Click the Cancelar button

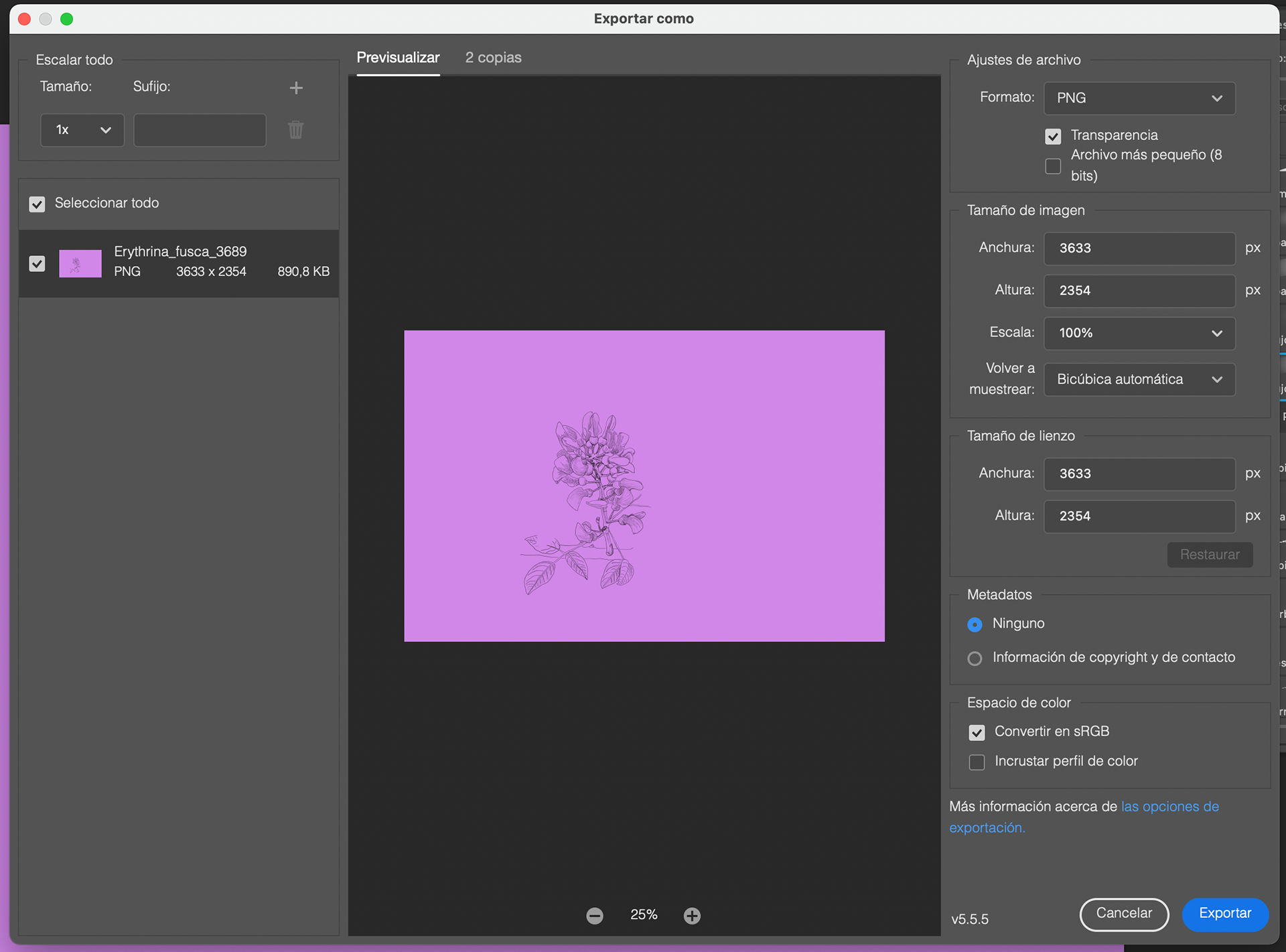click(1124, 914)
